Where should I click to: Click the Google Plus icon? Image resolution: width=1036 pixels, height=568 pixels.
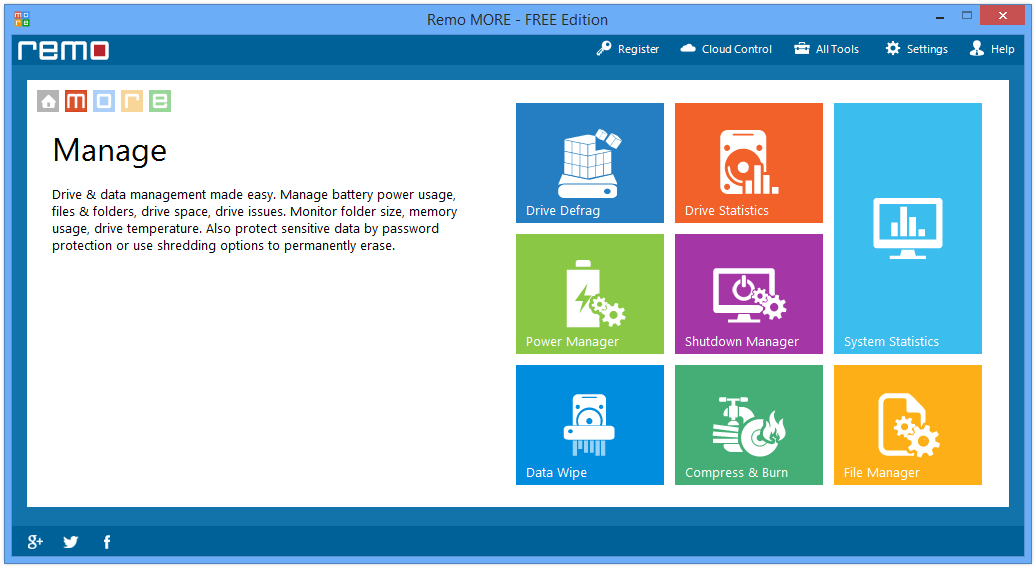click(x=35, y=542)
